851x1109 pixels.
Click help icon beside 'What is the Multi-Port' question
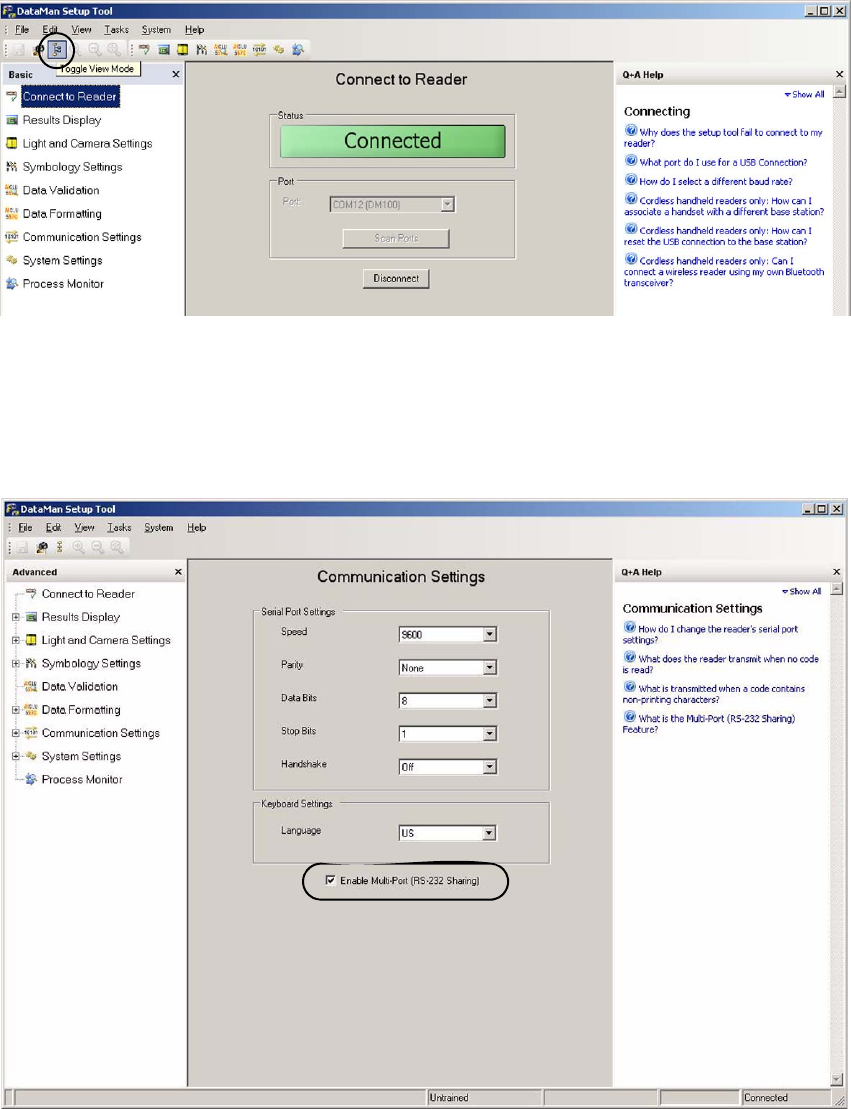point(630,716)
